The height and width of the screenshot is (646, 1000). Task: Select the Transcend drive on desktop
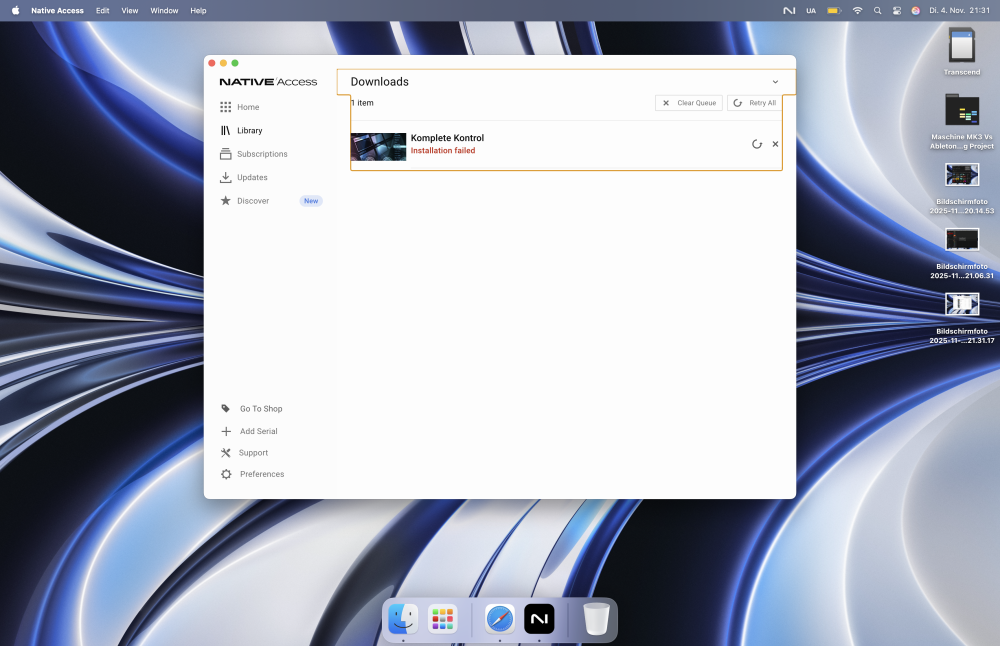tap(962, 51)
